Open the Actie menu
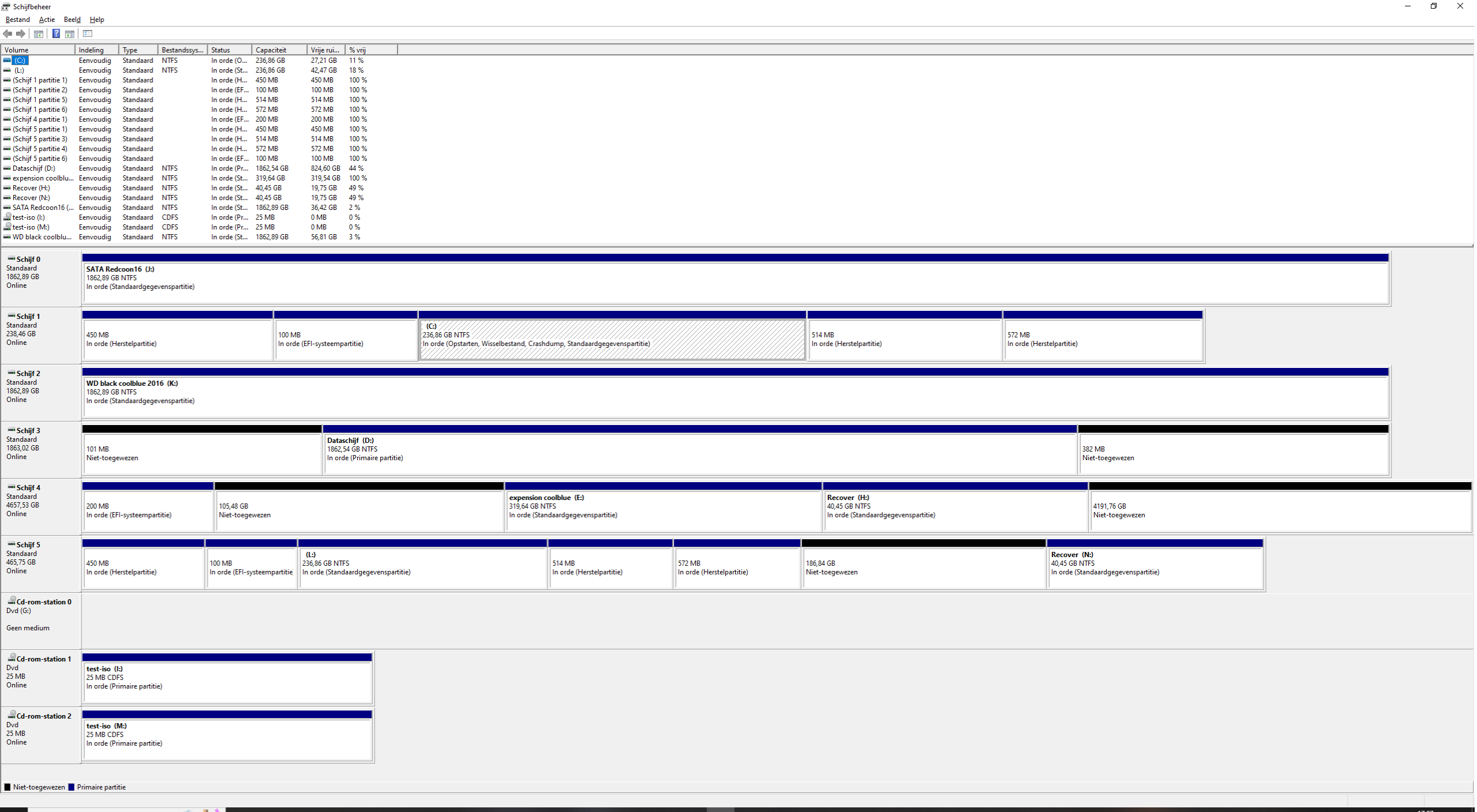Image resolution: width=1477 pixels, height=812 pixels. tap(47, 20)
